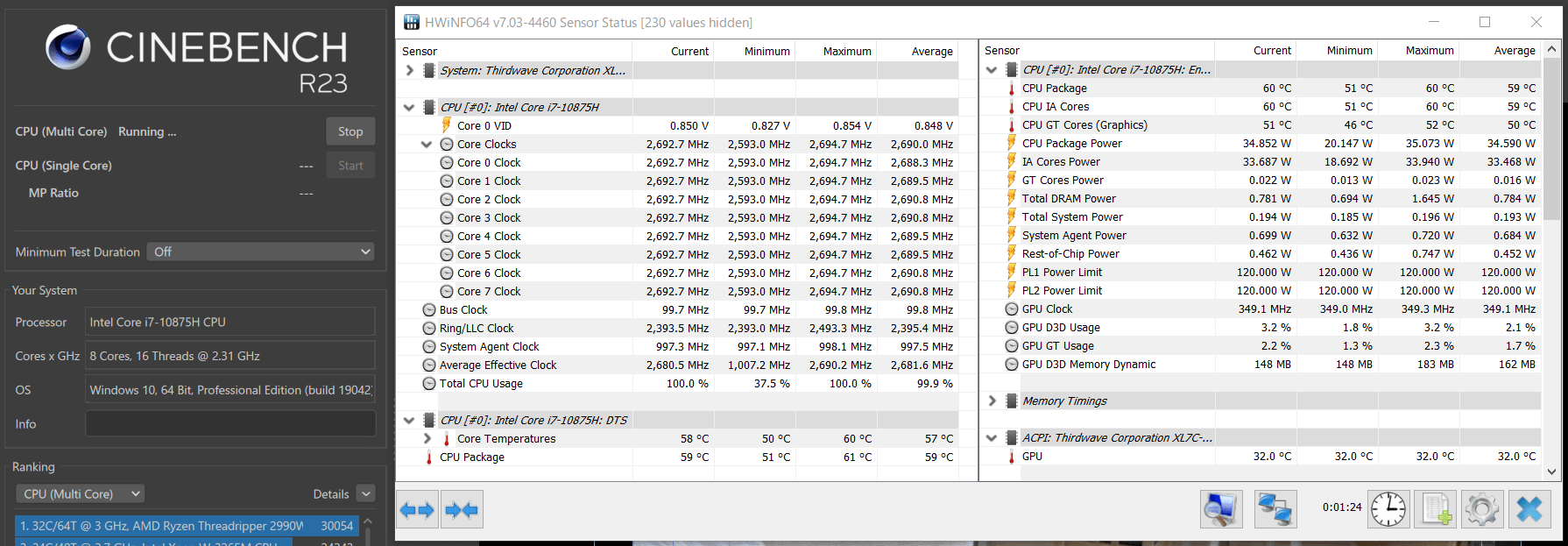
Task: Click the ranking list scrollbar up arrow
Action: pos(368,522)
